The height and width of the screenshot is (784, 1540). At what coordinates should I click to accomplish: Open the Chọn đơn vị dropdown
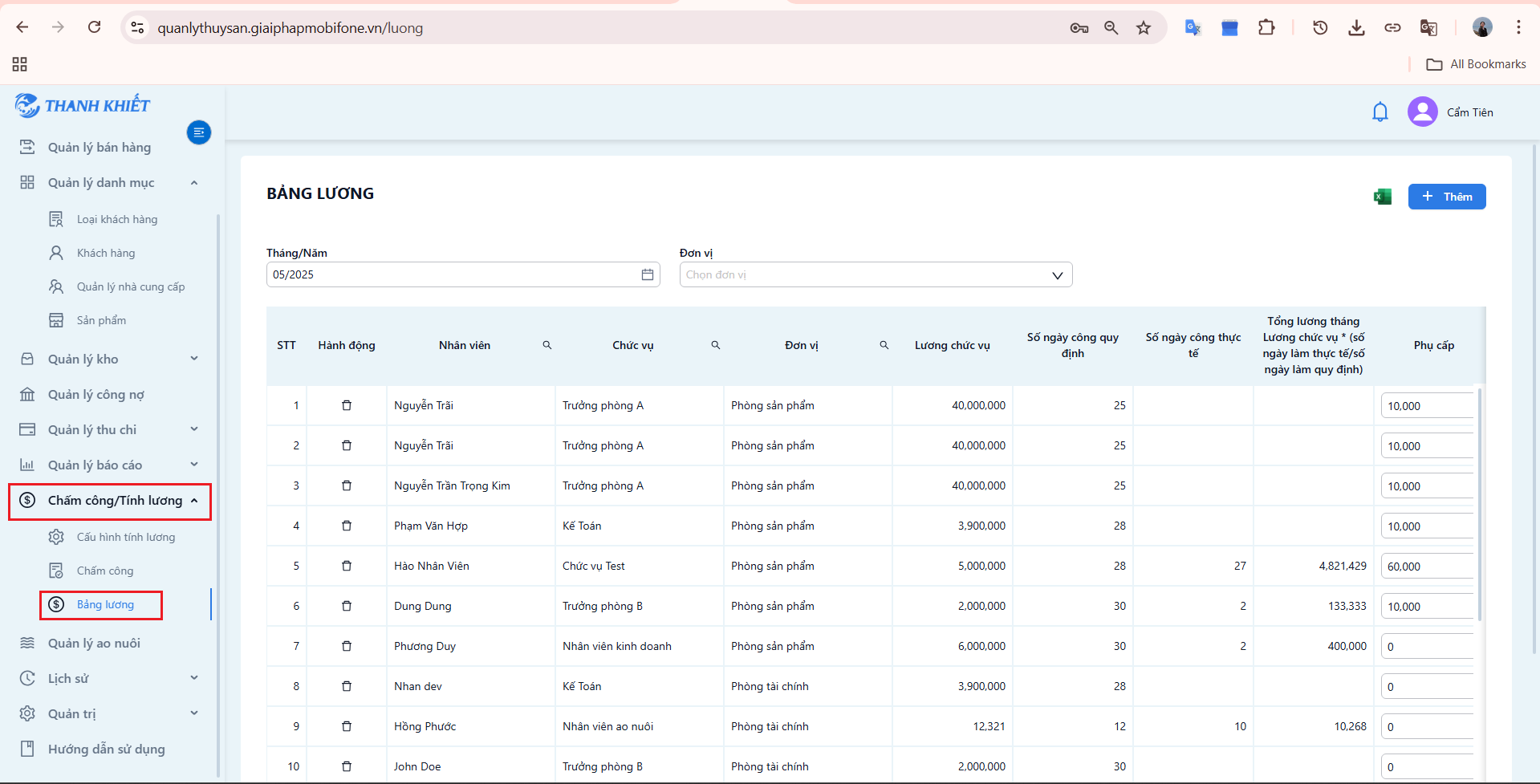point(876,274)
